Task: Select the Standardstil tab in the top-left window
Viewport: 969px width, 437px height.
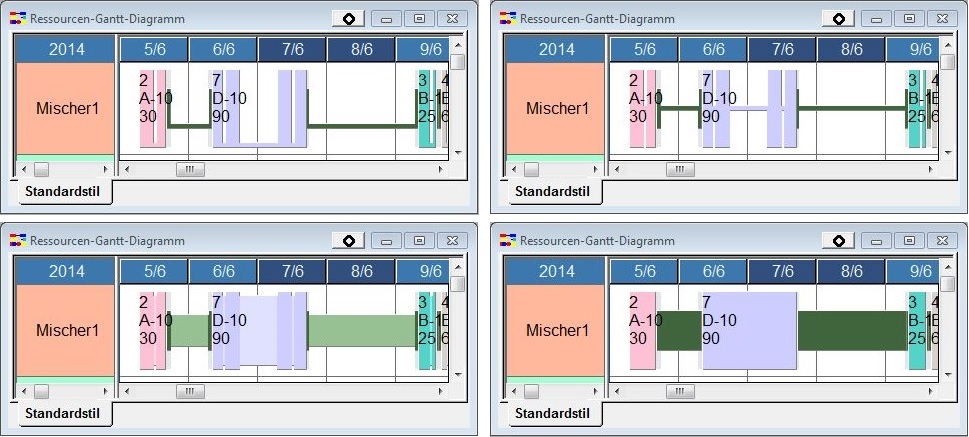Action: click(x=61, y=191)
